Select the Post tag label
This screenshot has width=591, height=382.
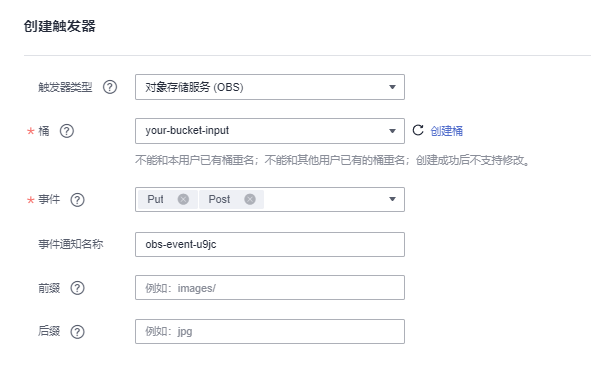(219, 199)
